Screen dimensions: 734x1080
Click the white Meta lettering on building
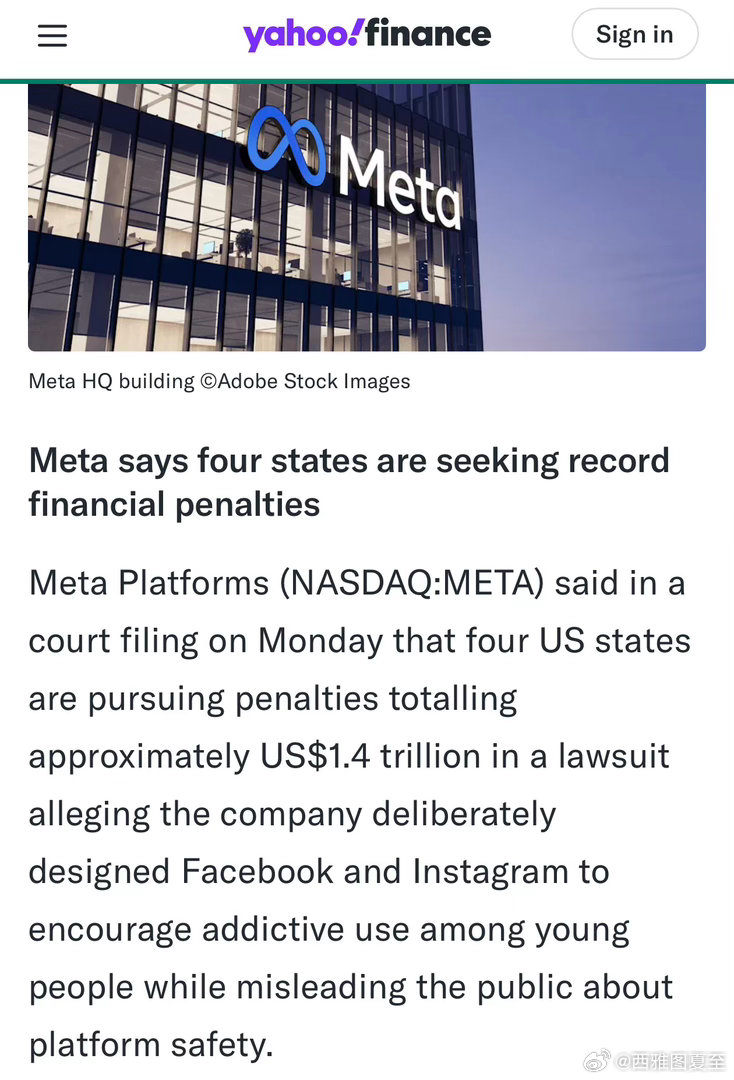pos(399,183)
